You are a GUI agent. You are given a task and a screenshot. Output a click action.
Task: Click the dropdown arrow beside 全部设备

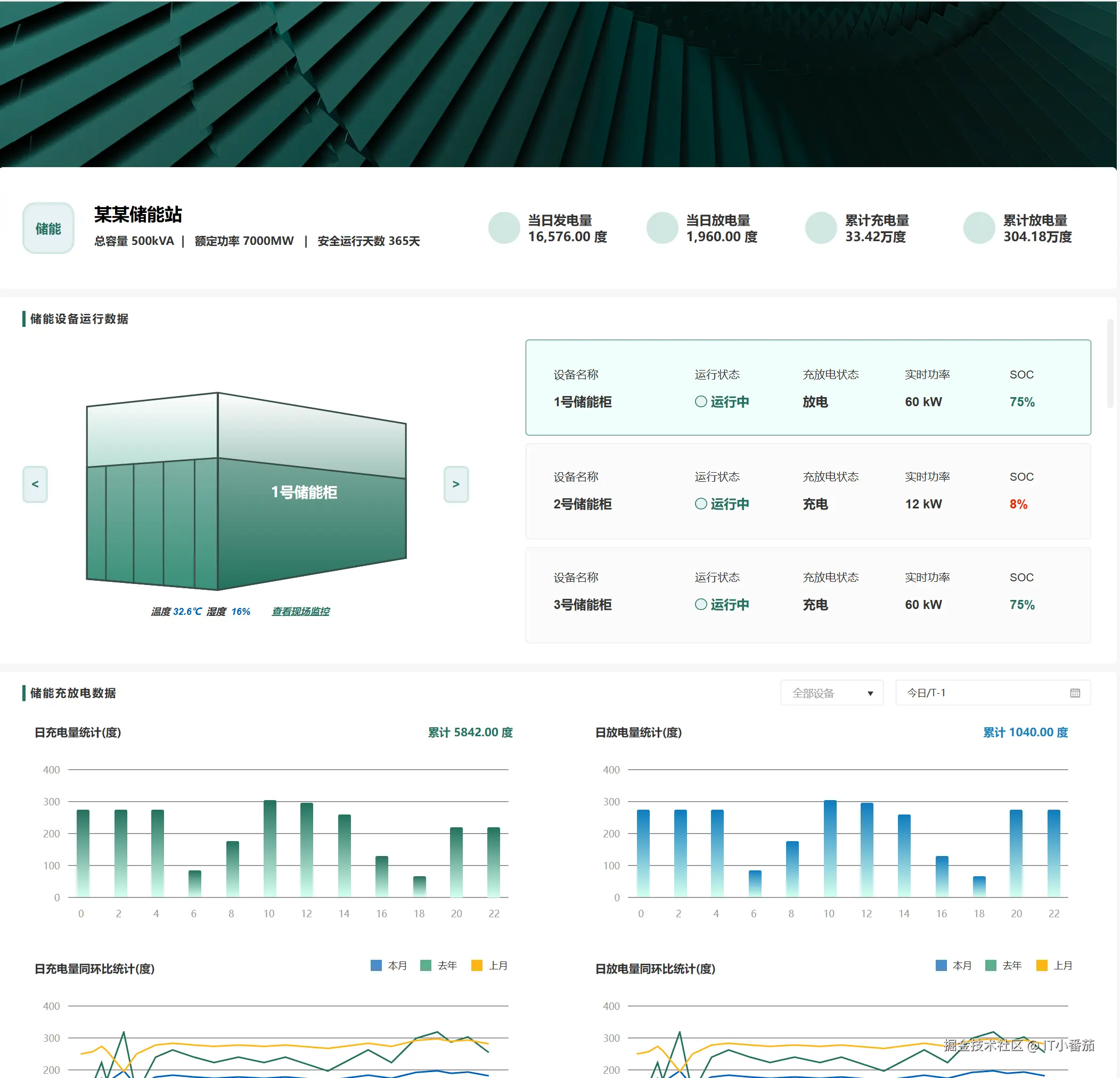click(x=870, y=694)
